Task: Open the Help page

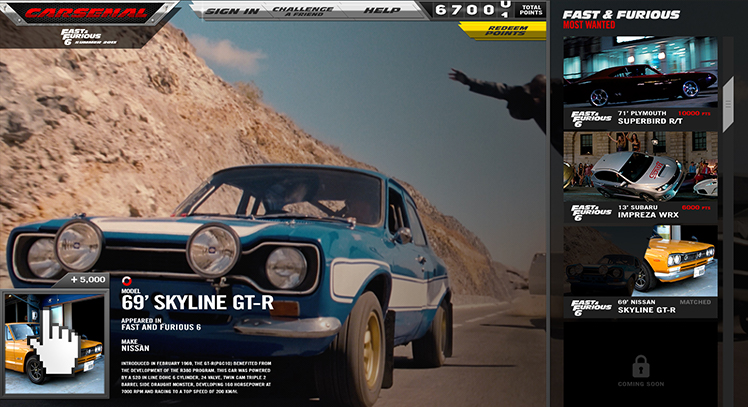Action: [x=381, y=11]
